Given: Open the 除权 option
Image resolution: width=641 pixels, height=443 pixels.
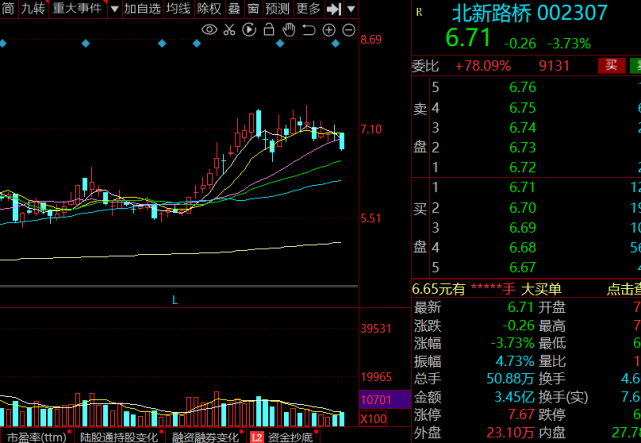Looking at the screenshot, I should [208, 9].
